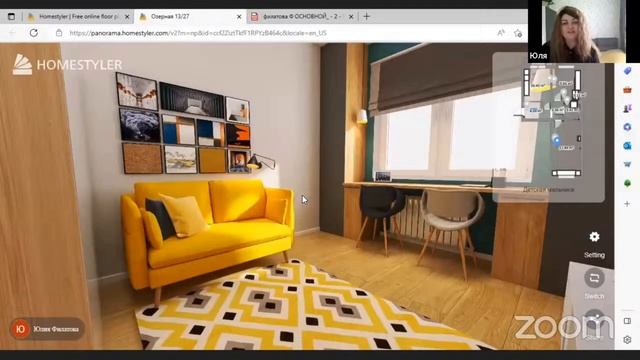Click the Homestyler logo

[x=67, y=64]
